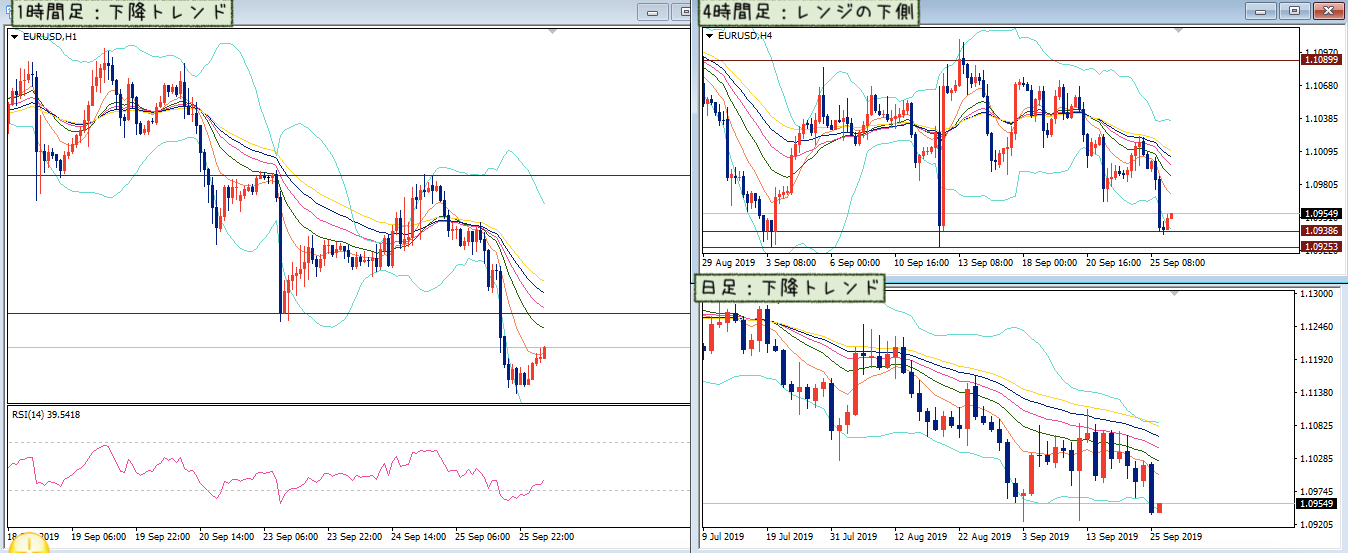Click 9 Jul 2019 on daily time axis

click(724, 536)
